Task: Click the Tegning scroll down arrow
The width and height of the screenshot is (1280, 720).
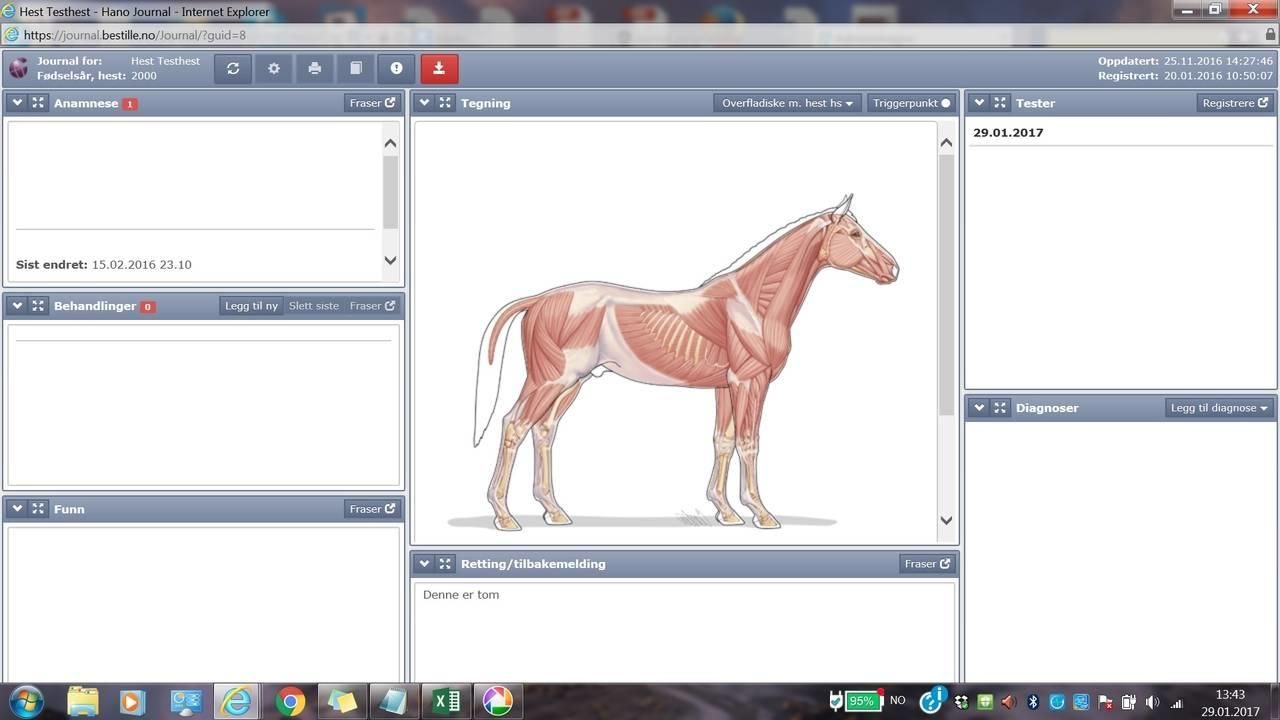Action: pyautogui.click(x=946, y=520)
